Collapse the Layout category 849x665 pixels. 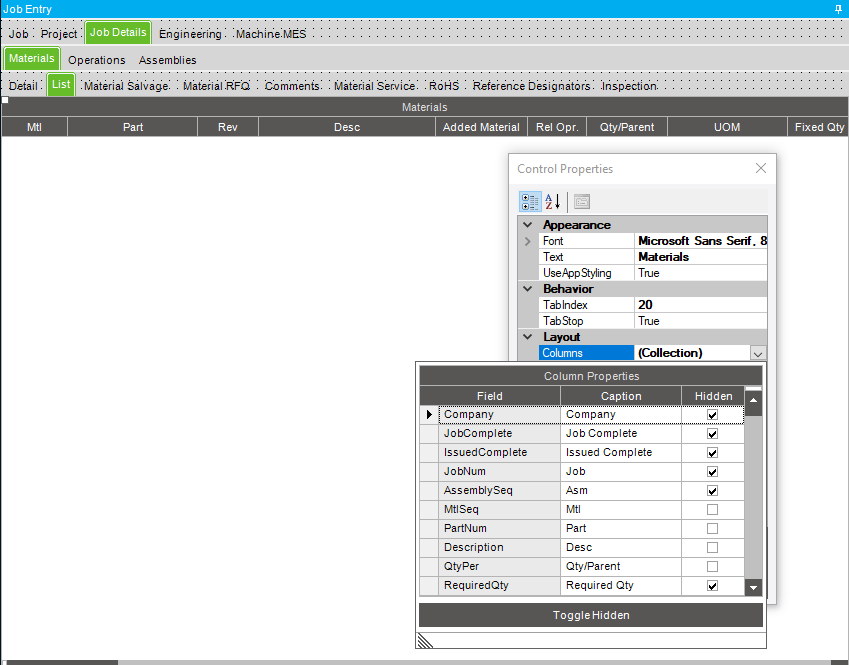(528, 337)
